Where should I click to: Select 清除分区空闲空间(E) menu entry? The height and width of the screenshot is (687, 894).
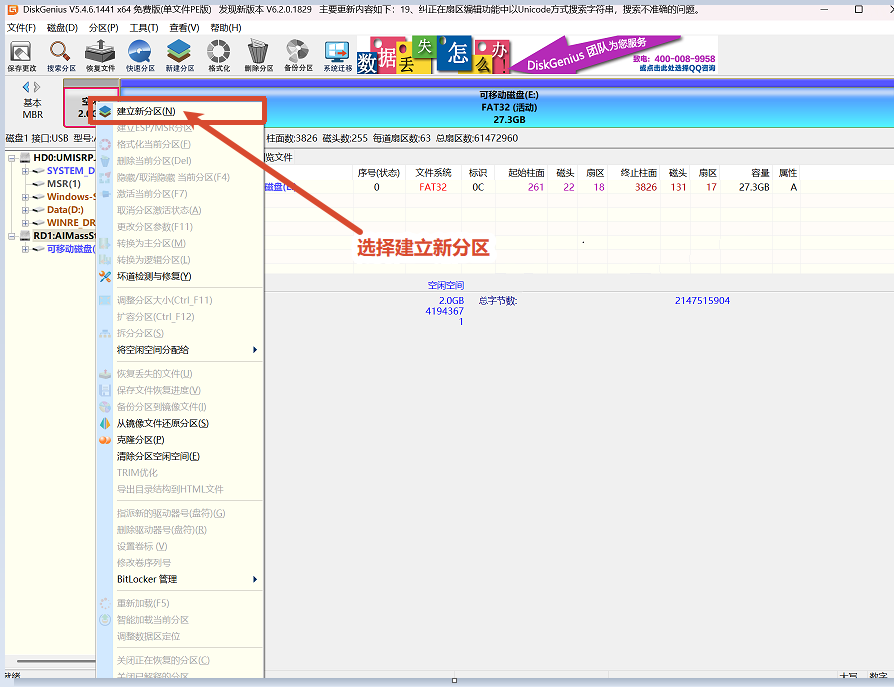click(x=180, y=457)
